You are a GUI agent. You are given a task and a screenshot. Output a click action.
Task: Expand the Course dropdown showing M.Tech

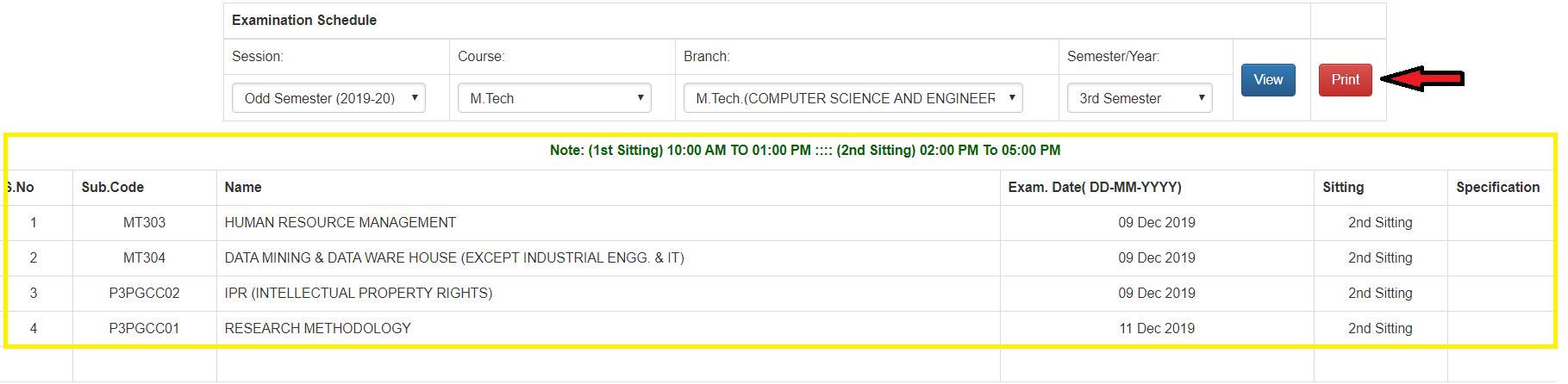coord(554,98)
